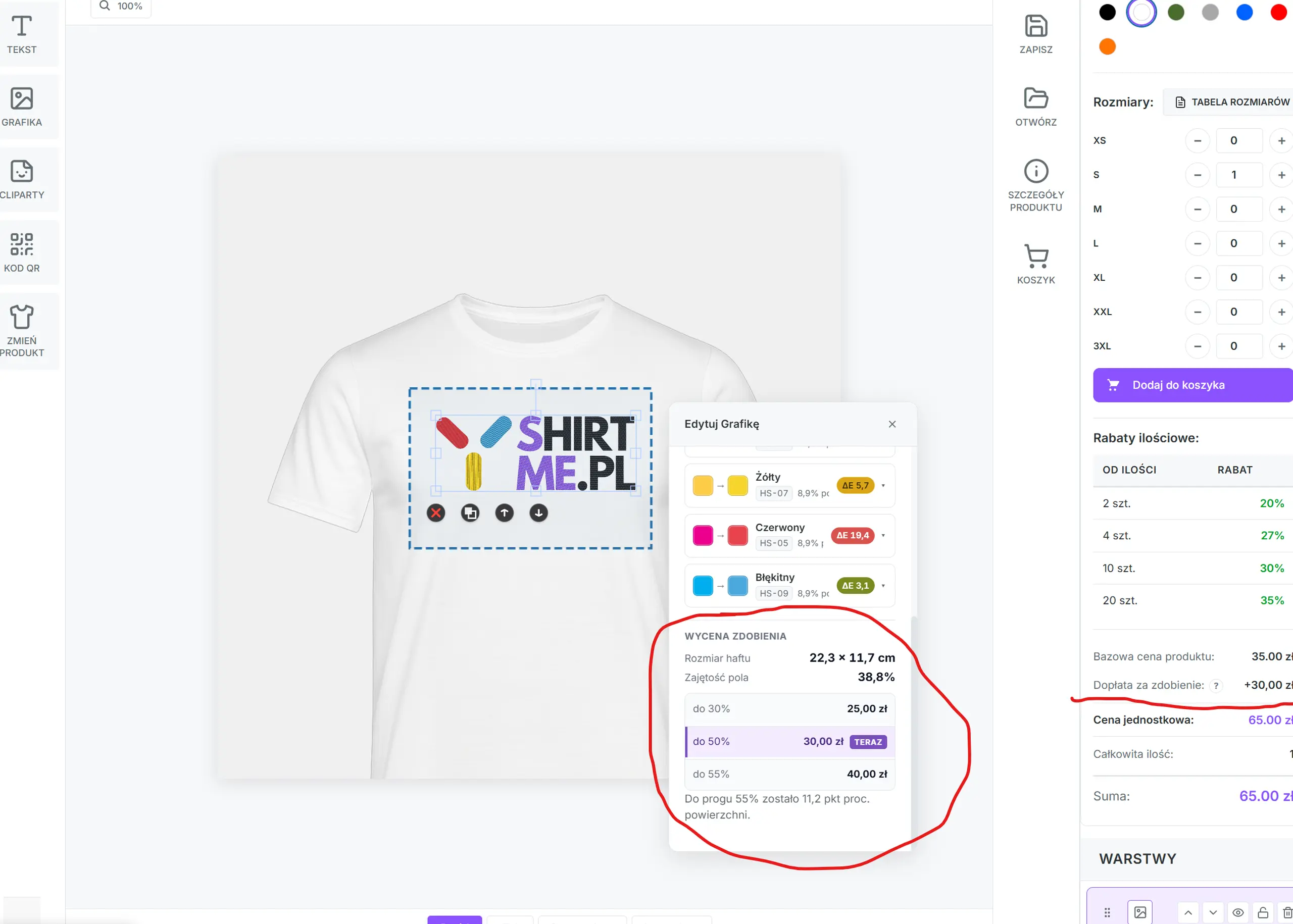Image resolution: width=1293 pixels, height=924 pixels.
Task: Delete selected graphic with red X
Action: click(436, 513)
